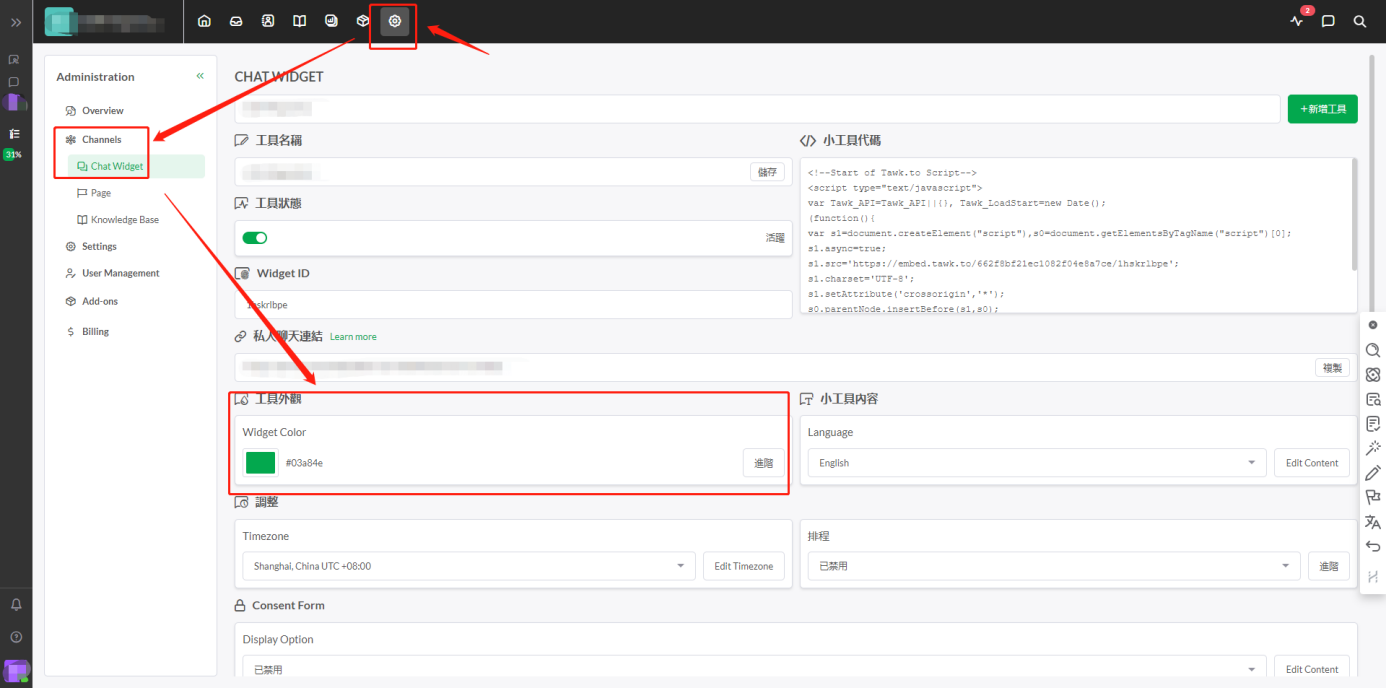1386x688 pixels.
Task: Expand the left navigation rail
Action: (16, 22)
